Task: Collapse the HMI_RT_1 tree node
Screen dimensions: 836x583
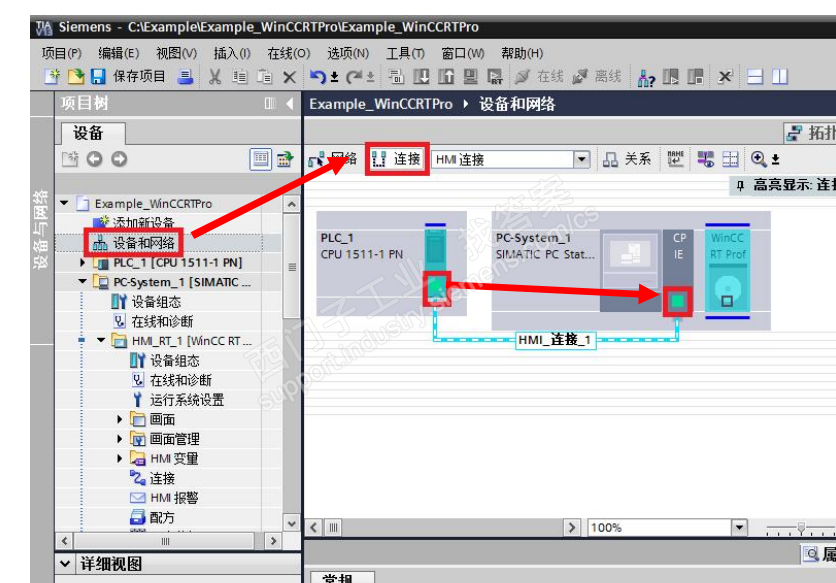Action: click(x=101, y=340)
